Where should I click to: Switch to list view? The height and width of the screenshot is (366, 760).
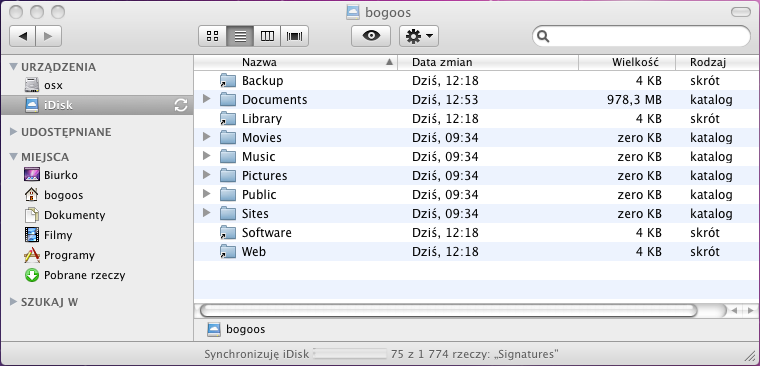[240, 36]
